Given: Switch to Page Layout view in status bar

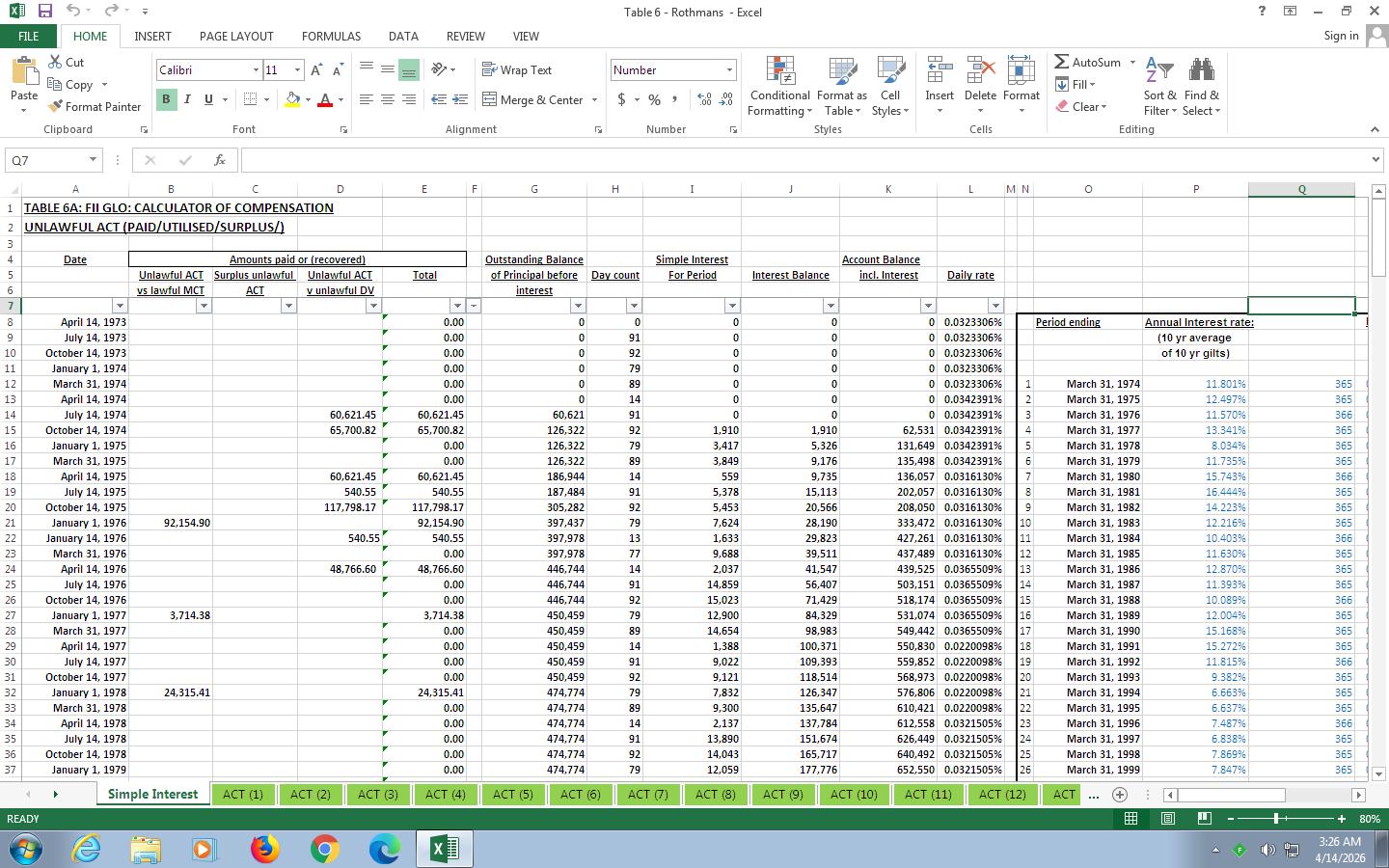Looking at the screenshot, I should [x=1167, y=818].
